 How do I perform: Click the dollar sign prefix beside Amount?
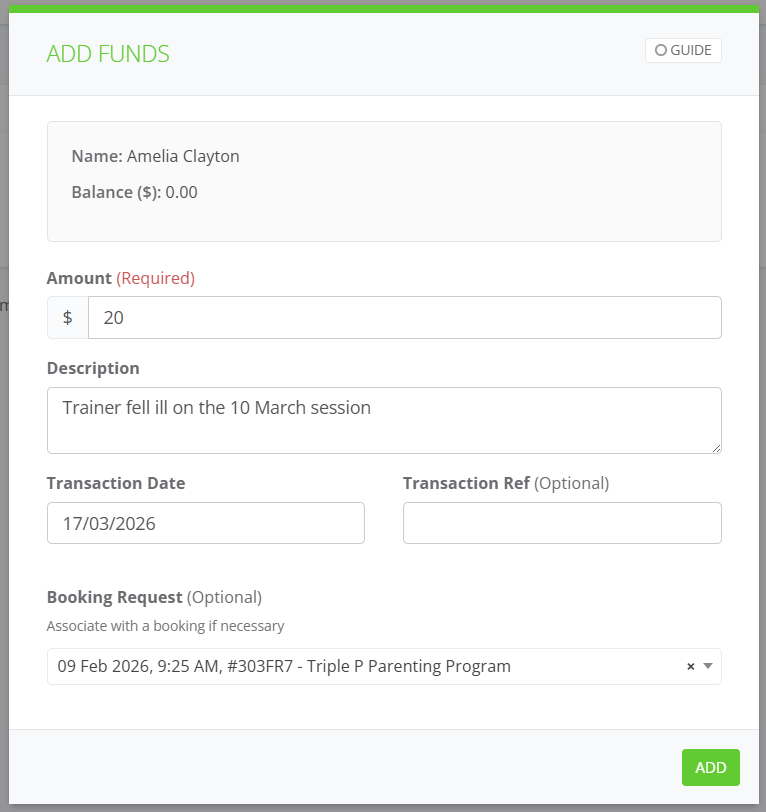click(68, 318)
